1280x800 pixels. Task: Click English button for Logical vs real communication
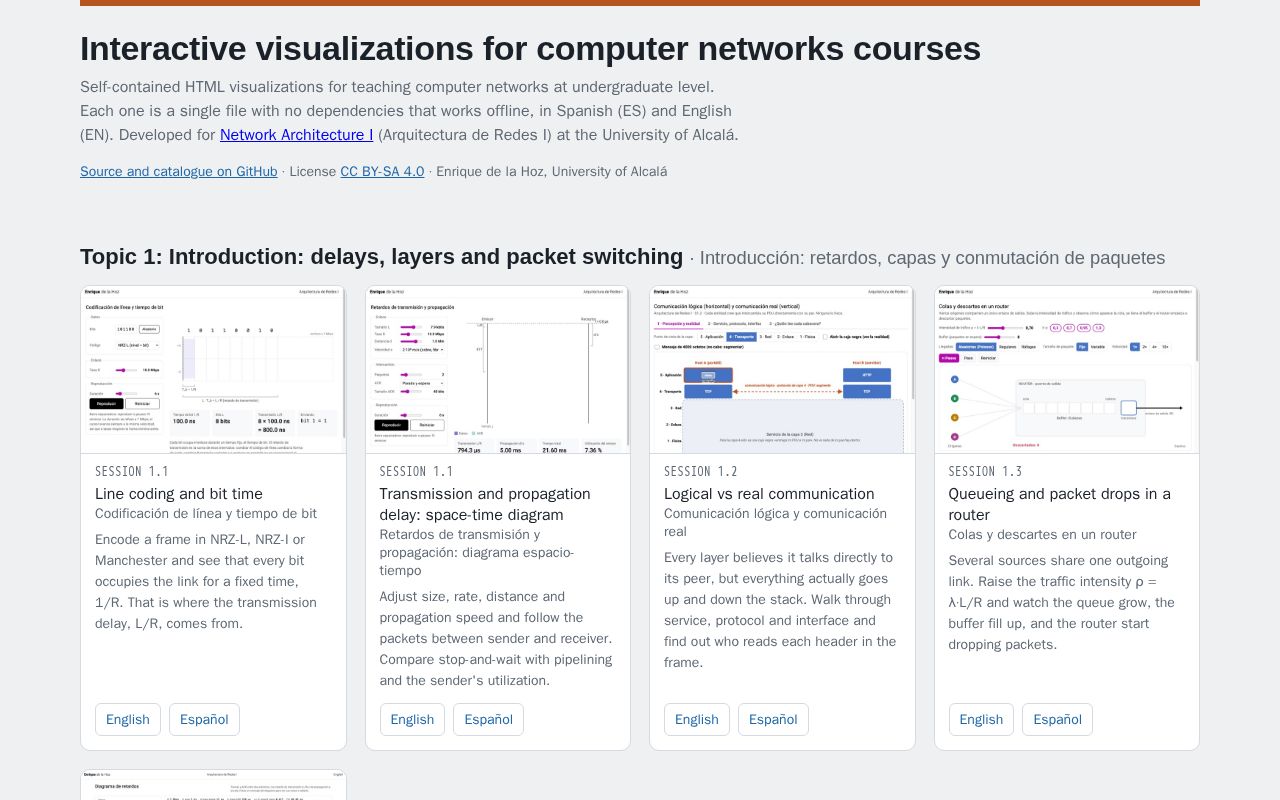tap(697, 719)
